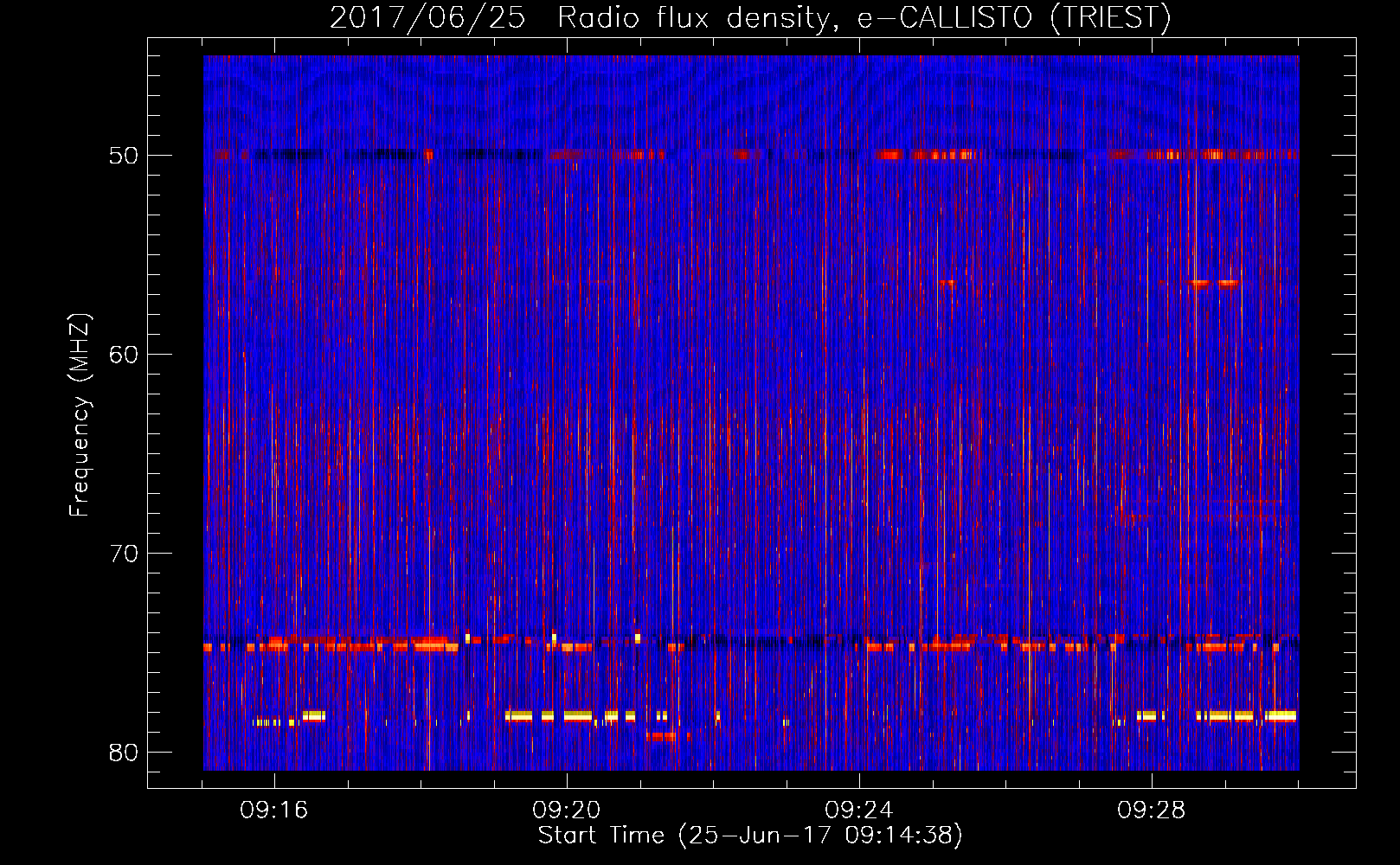Click the 09:20 time tick label

pos(567,811)
